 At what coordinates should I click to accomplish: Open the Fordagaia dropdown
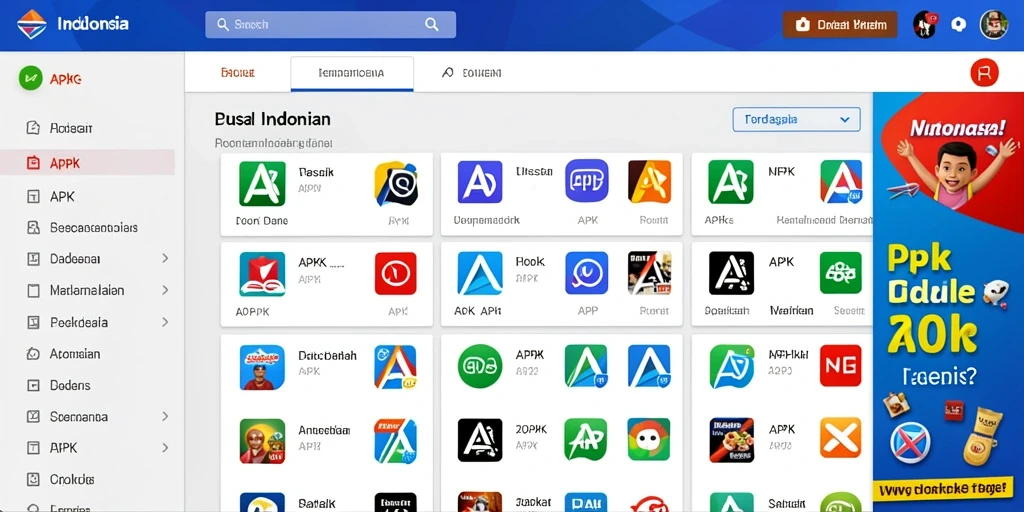click(796, 120)
